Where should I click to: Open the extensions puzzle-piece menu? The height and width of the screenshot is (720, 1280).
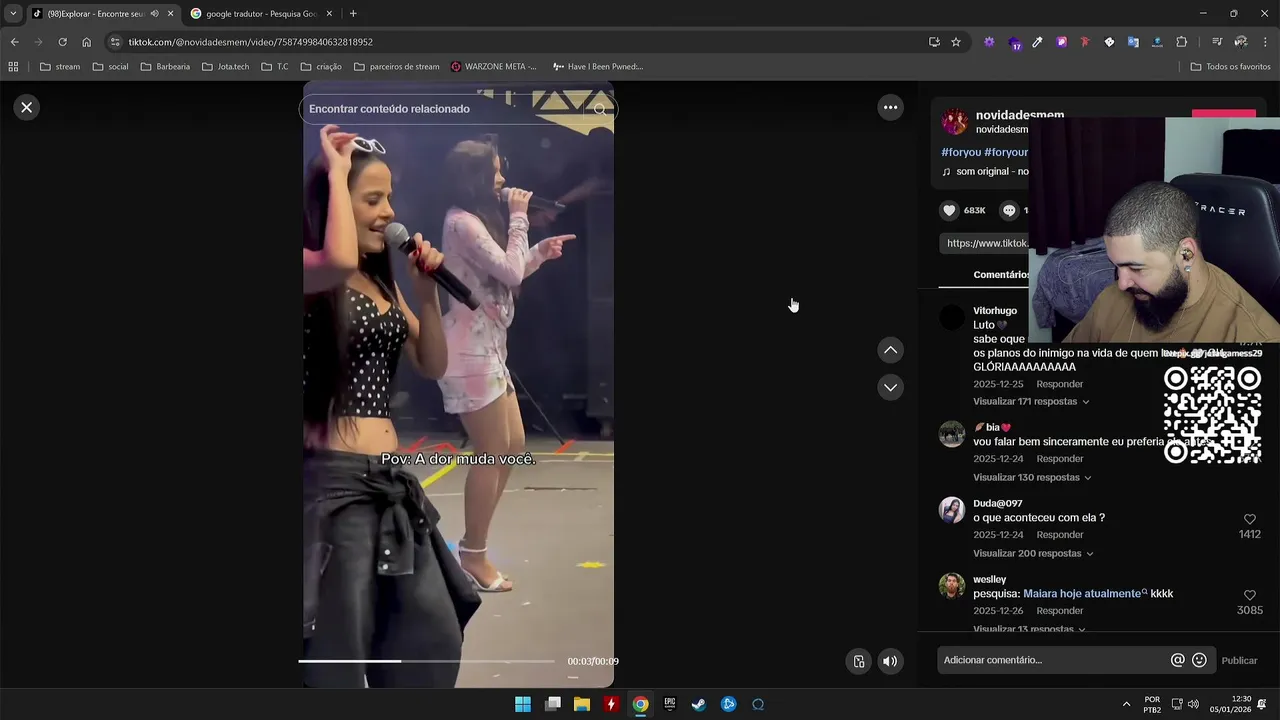coord(1182,42)
